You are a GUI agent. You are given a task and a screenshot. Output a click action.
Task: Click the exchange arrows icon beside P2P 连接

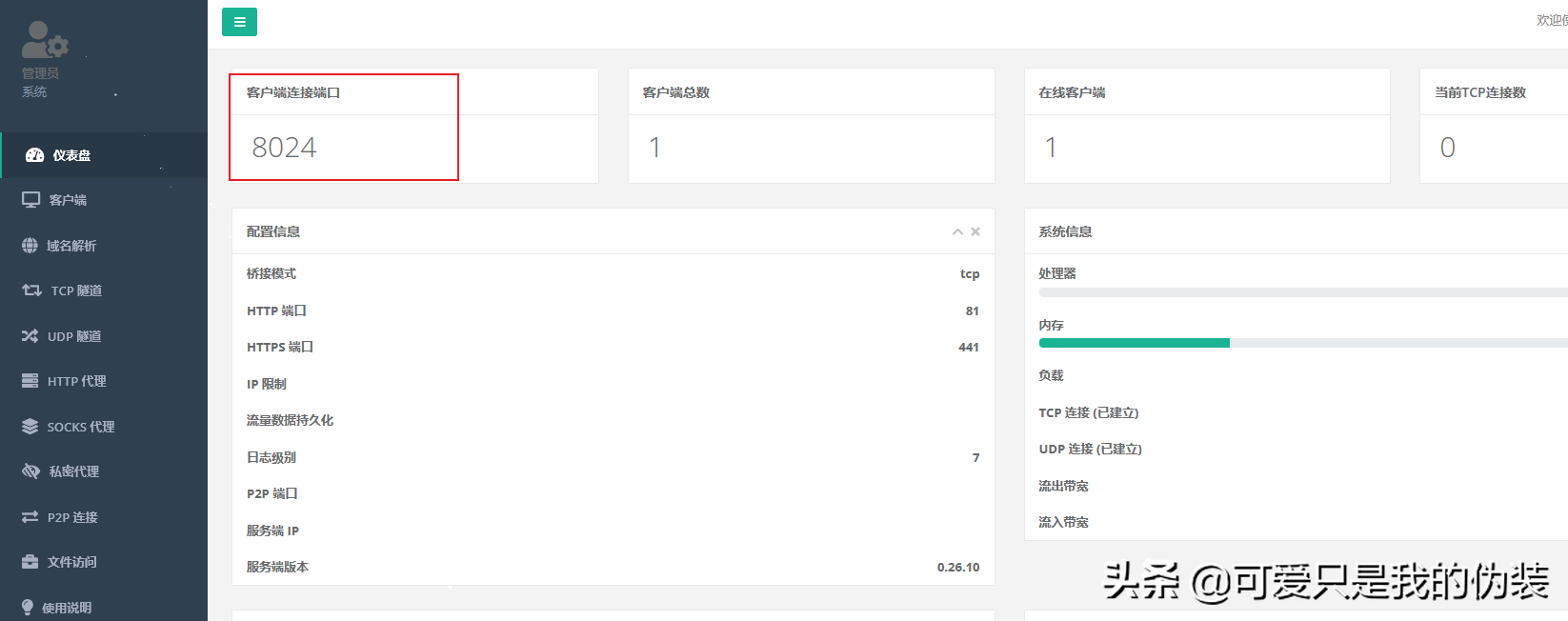coord(30,517)
